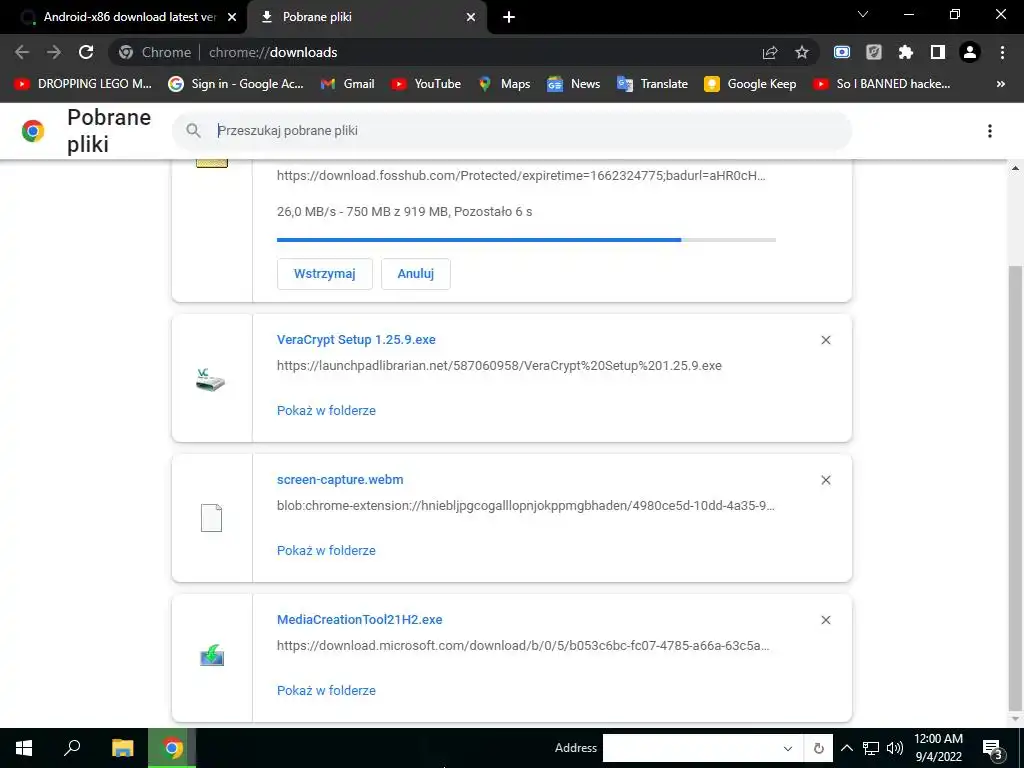Remove MediaCreationTool21H2.exe from the list
The image size is (1024, 768).
click(825, 620)
